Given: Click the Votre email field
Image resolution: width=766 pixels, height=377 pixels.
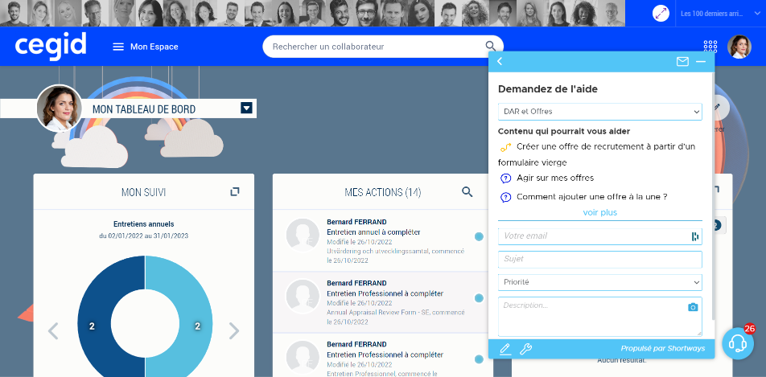Looking at the screenshot, I should pyautogui.click(x=600, y=236).
